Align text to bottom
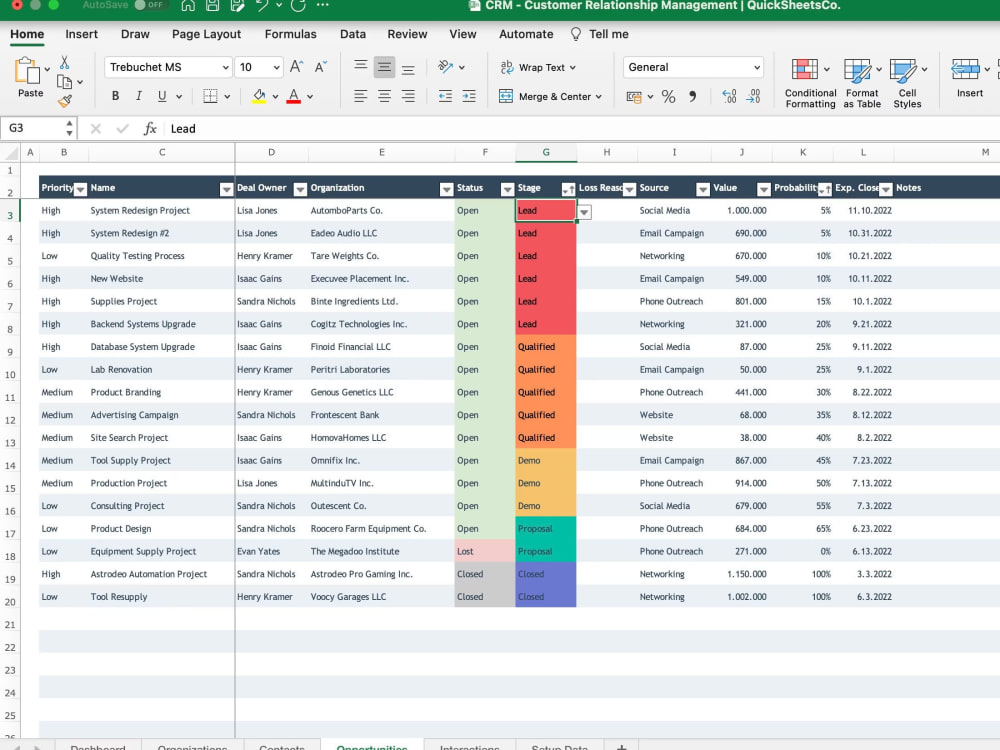1000x750 pixels. point(408,69)
